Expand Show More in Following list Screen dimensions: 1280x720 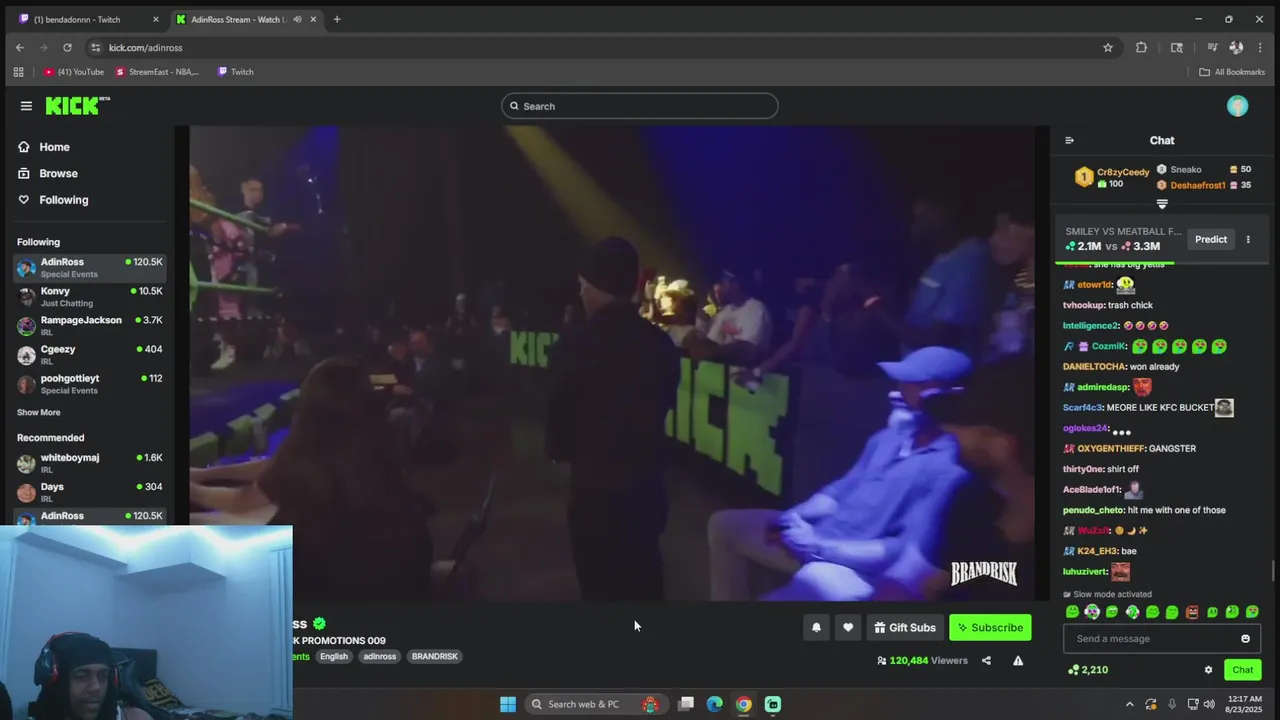click(38, 412)
